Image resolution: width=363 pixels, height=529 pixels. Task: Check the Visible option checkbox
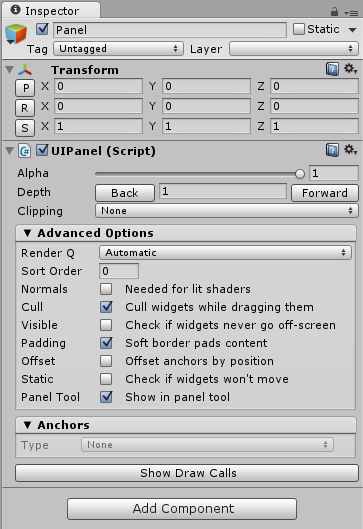(x=106, y=325)
